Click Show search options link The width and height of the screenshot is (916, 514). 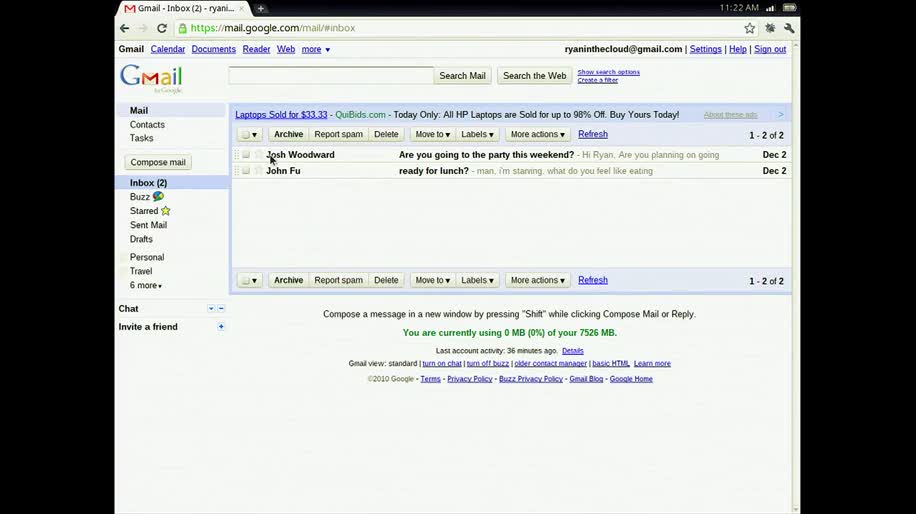pos(609,72)
